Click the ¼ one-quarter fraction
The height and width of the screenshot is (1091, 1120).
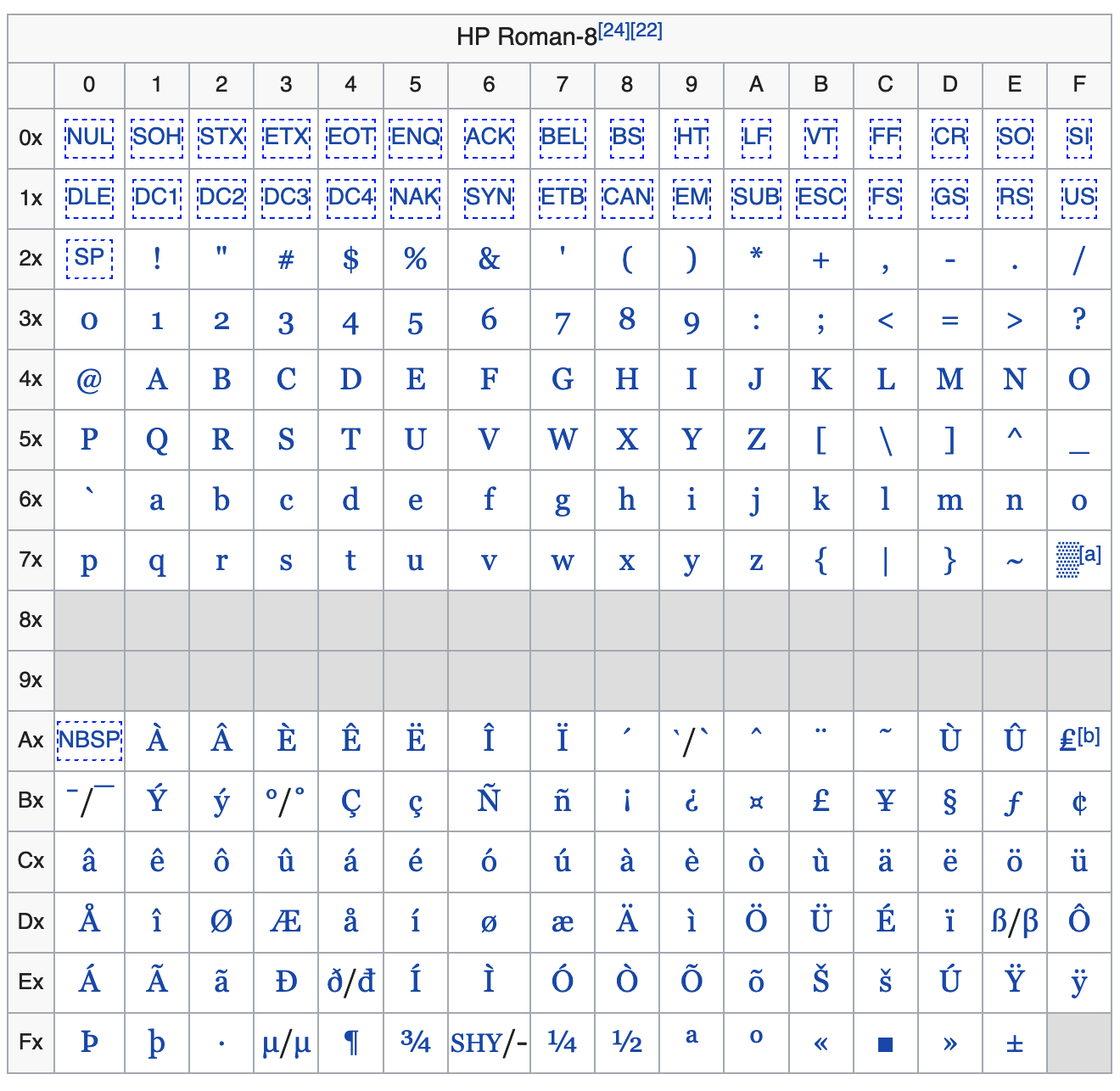563,1042
